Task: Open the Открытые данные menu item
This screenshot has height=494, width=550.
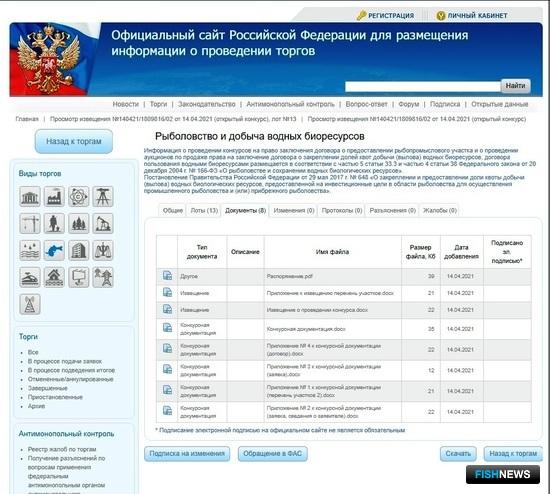Action: 499,104
